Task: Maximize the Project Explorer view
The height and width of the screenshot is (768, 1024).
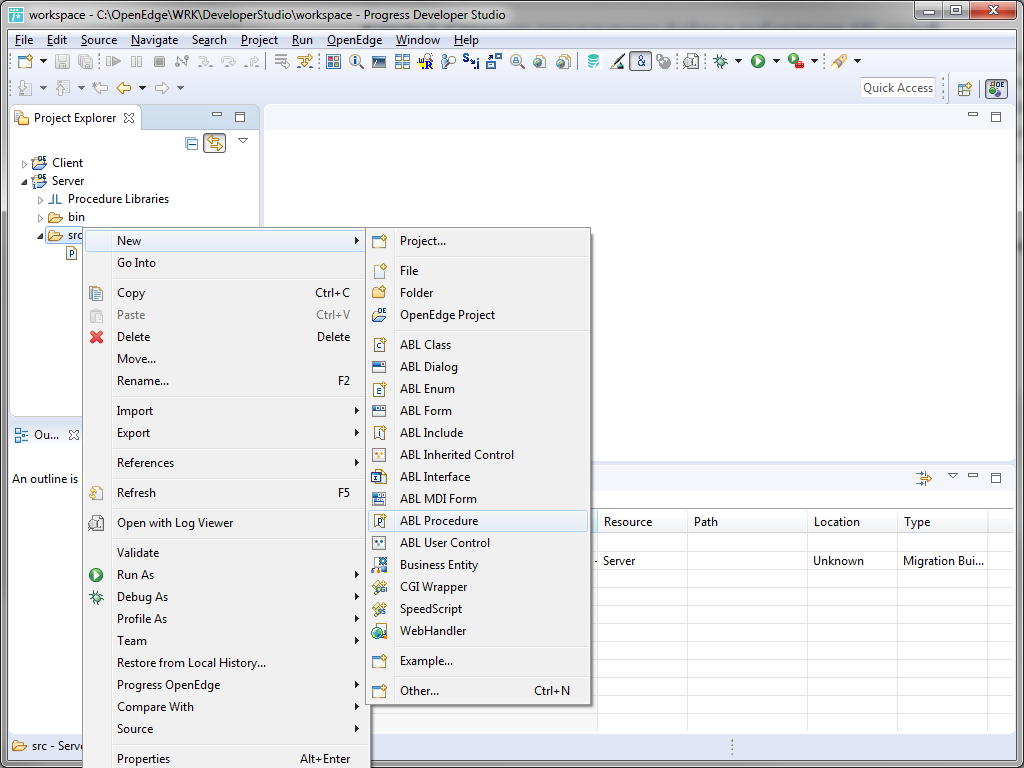Action: click(240, 117)
